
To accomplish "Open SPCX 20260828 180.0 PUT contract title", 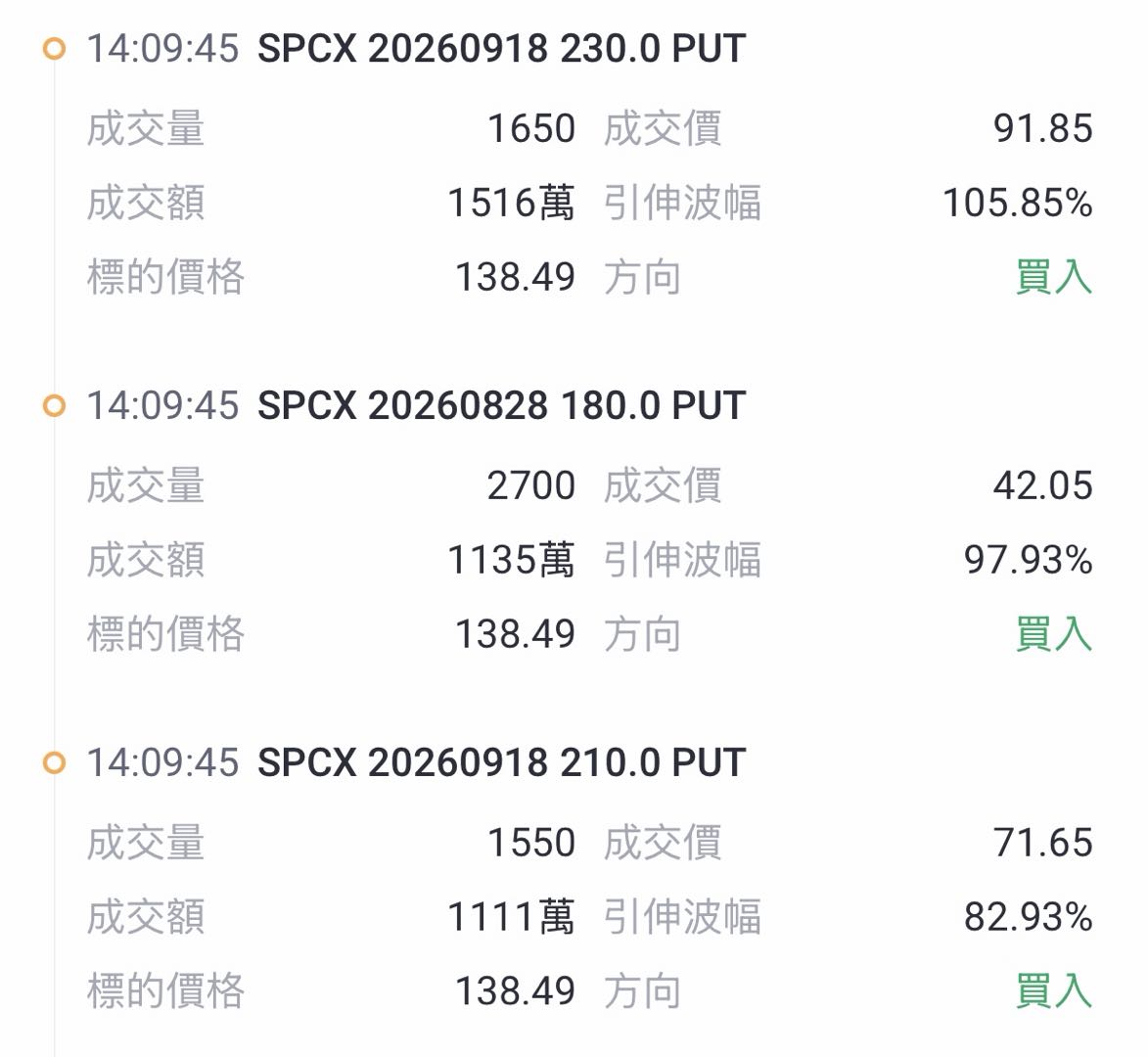I will click(x=501, y=405).
